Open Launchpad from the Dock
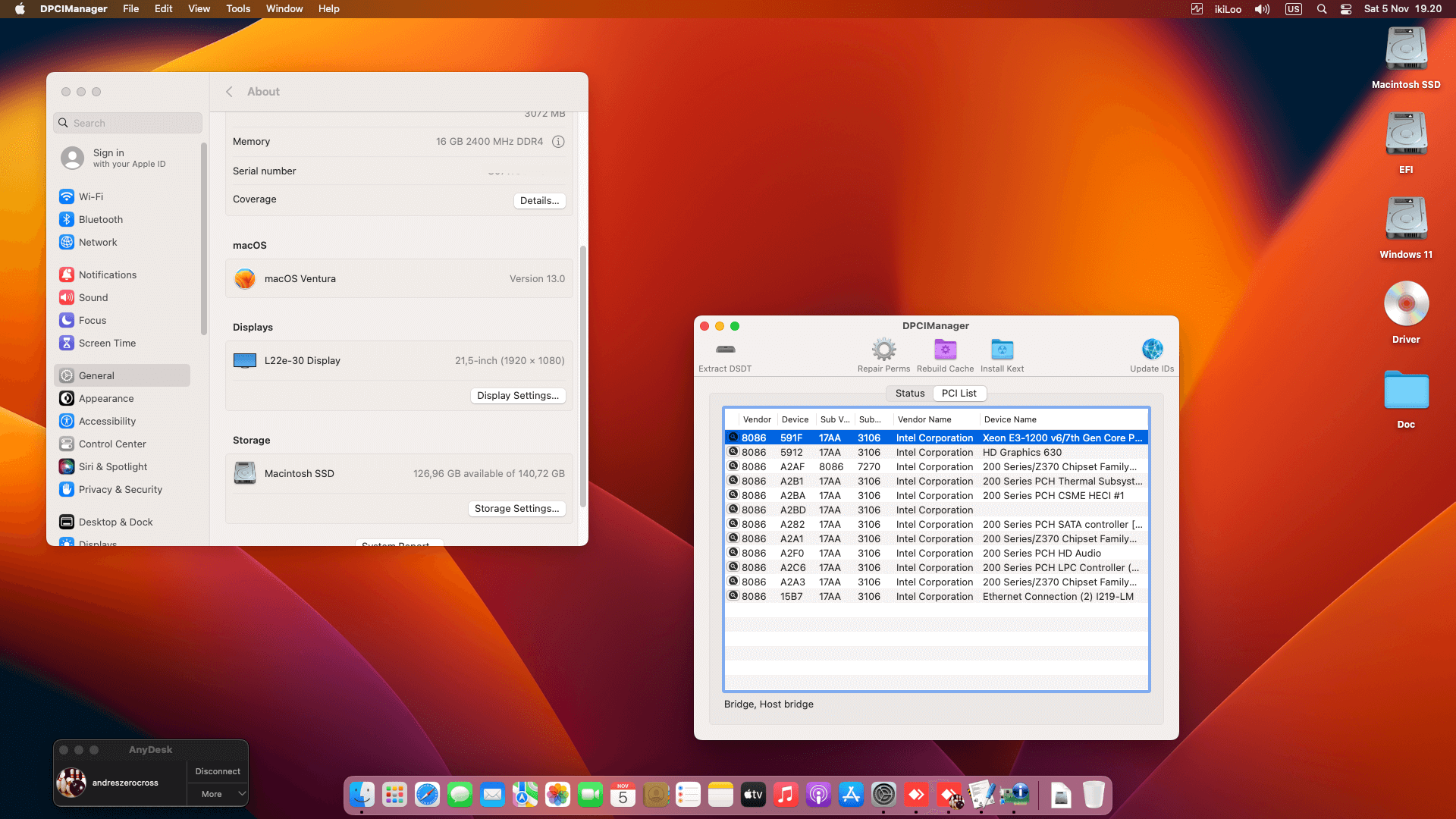This screenshot has height=819, width=1456. tap(394, 795)
